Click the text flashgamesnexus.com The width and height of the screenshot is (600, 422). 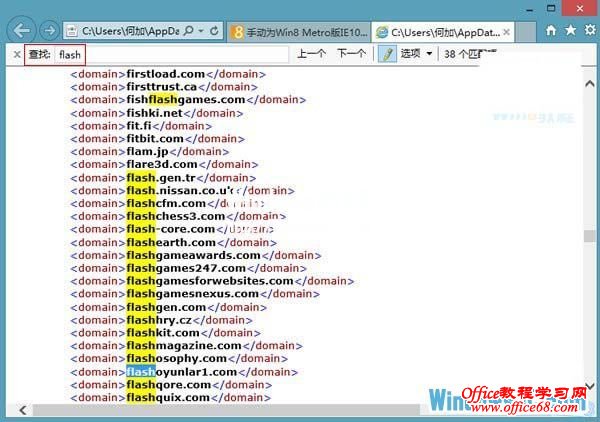point(192,294)
